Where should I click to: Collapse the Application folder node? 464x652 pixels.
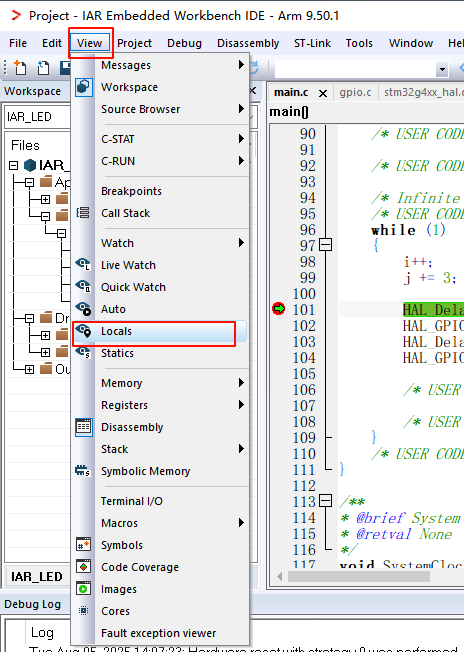tap(29, 182)
